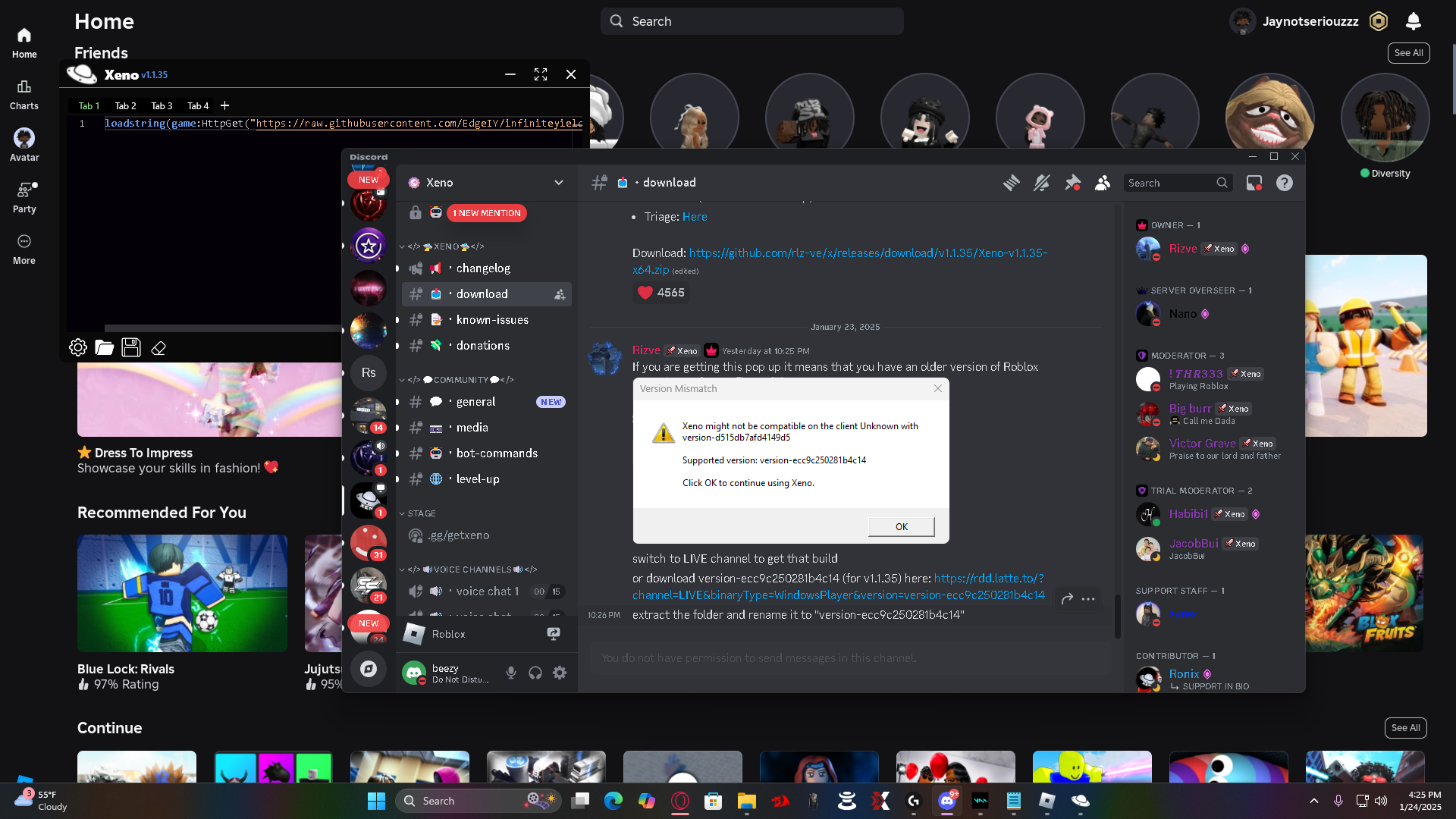Open the Charts item in Roblox sidebar

point(24,95)
